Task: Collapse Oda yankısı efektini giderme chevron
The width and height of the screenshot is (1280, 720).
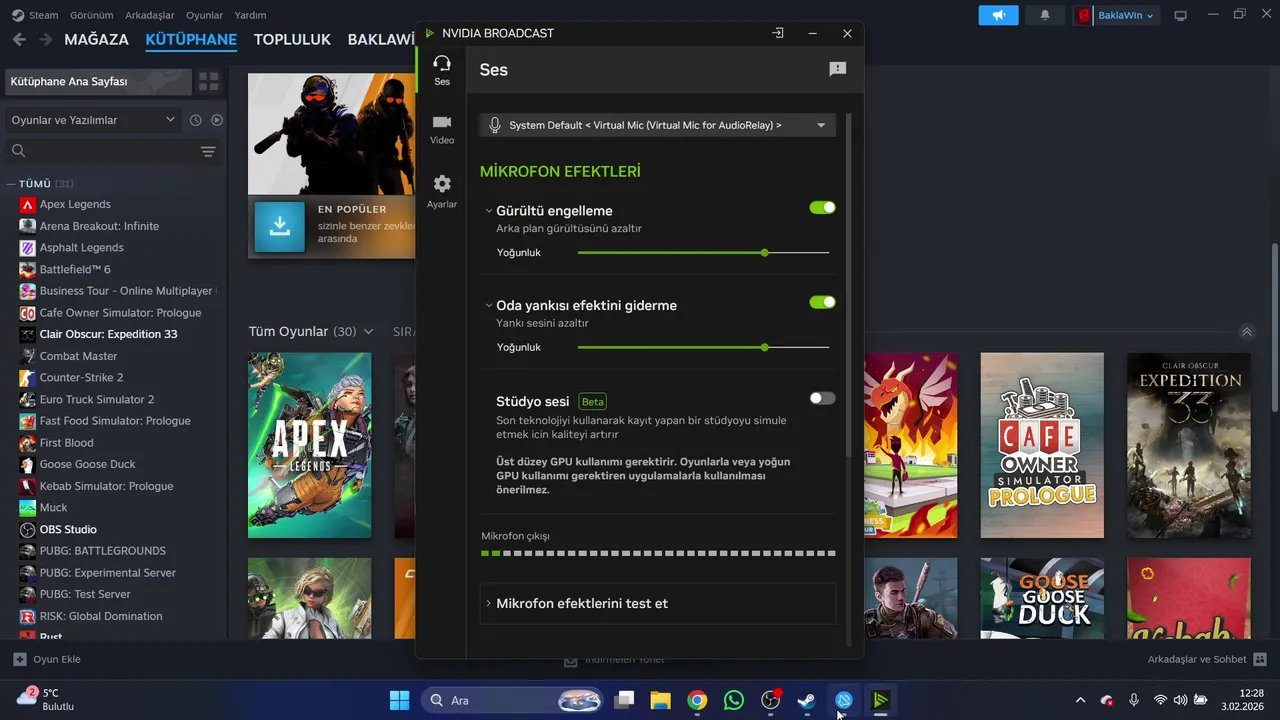Action: [x=488, y=305]
